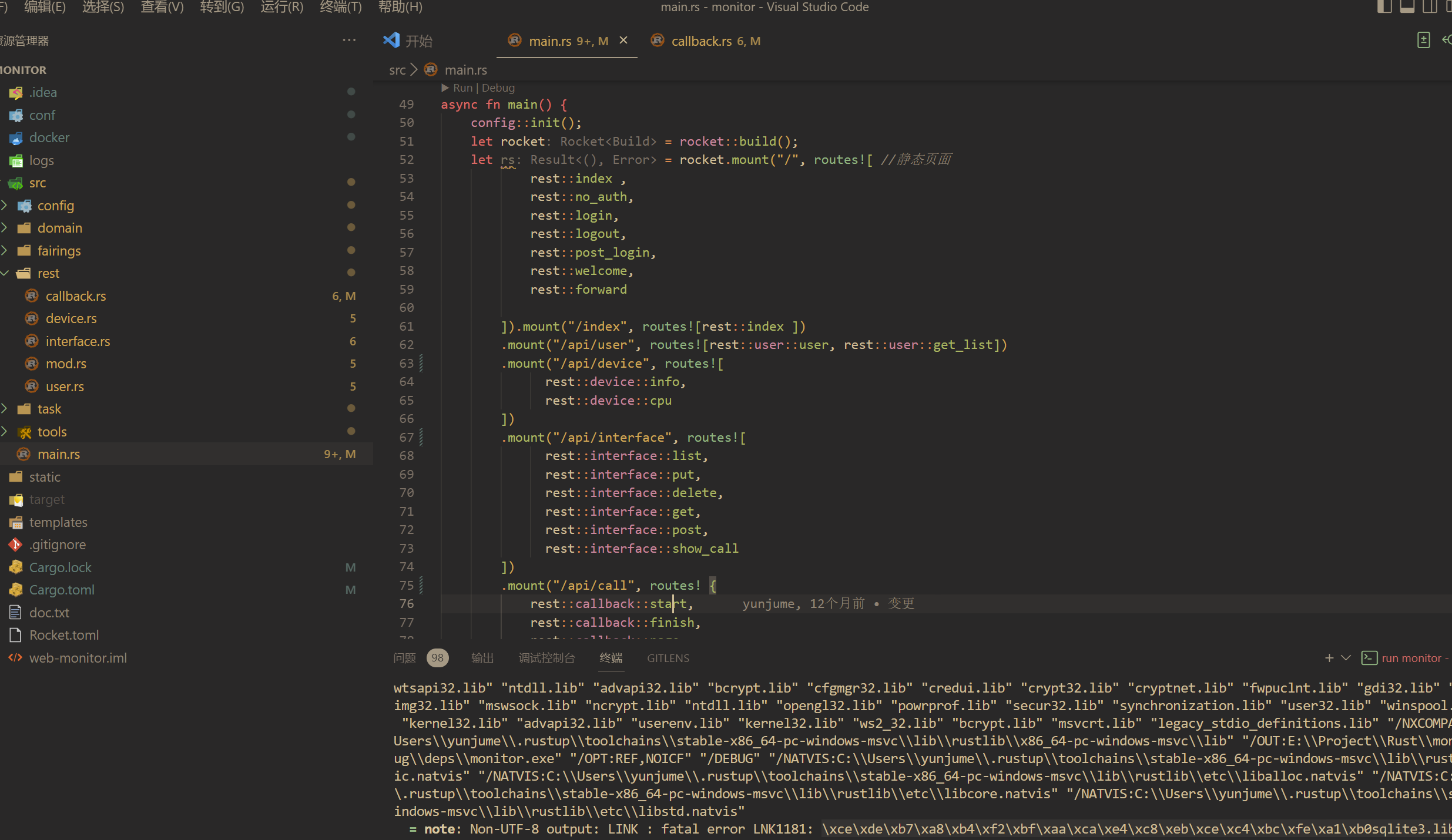Open mod.rs in the file tree
1452x840 pixels.
coord(66,364)
